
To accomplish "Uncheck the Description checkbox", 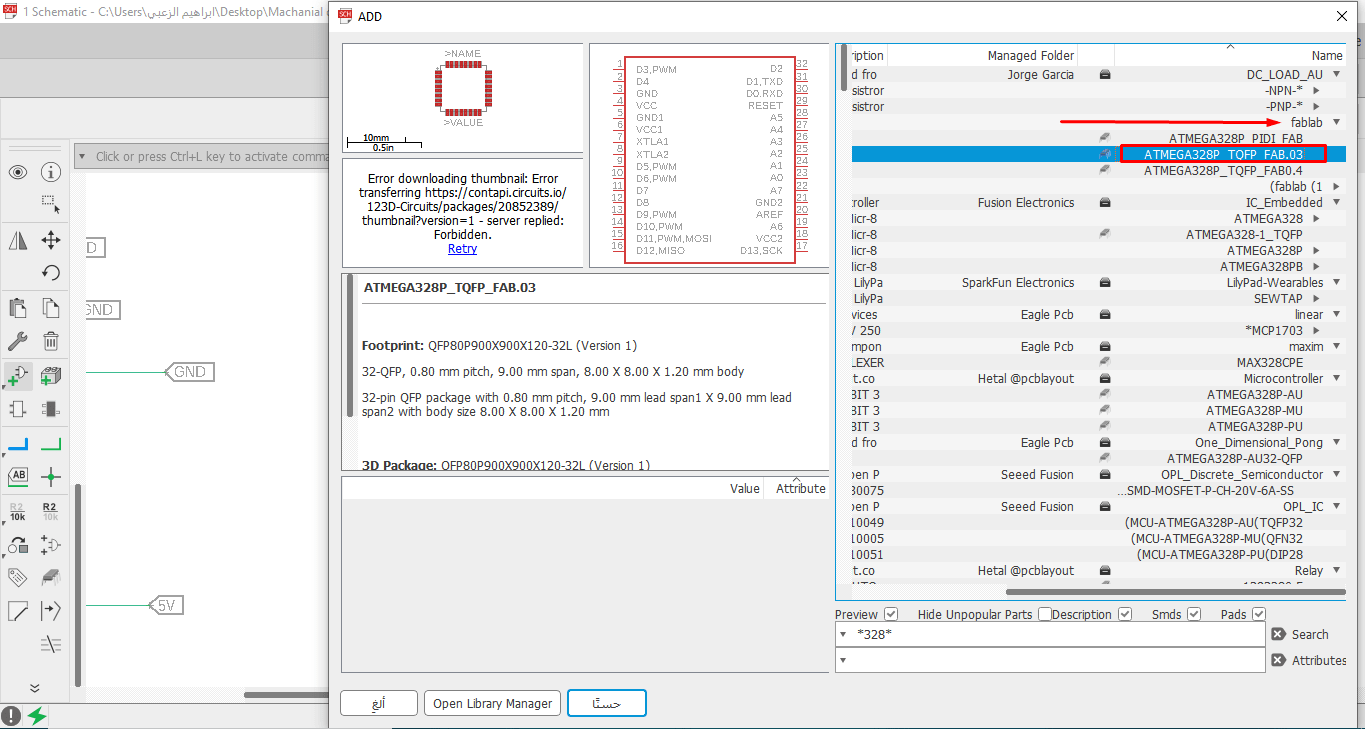I will [x=1125, y=614].
